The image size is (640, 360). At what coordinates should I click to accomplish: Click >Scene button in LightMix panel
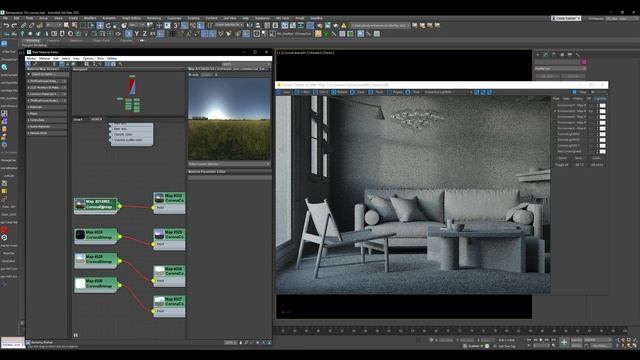[562, 158]
